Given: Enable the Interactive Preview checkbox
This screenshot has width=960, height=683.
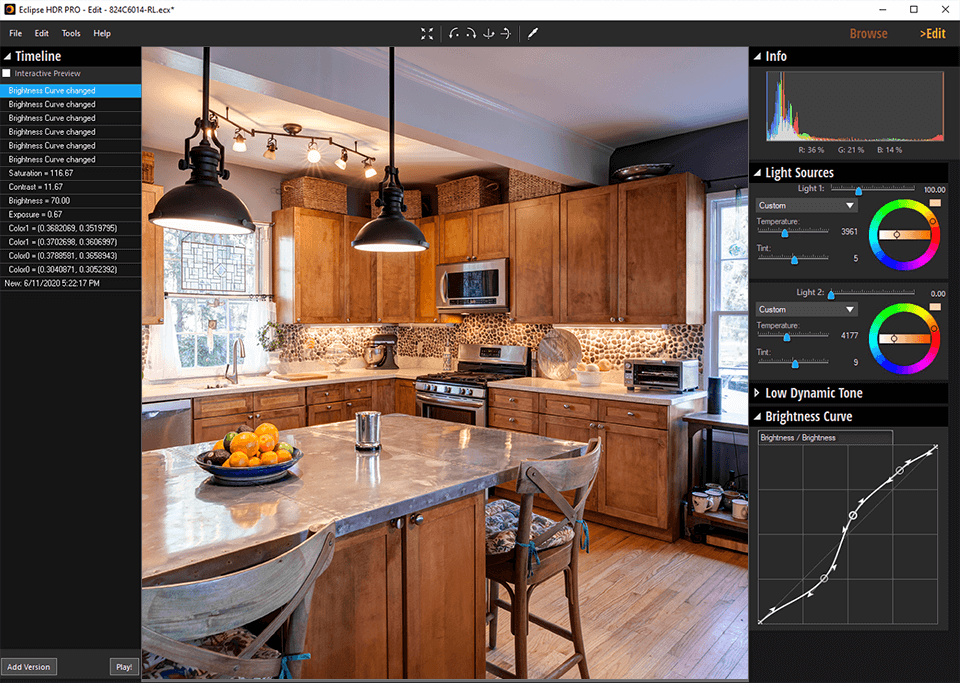Looking at the screenshot, I should 8,73.
